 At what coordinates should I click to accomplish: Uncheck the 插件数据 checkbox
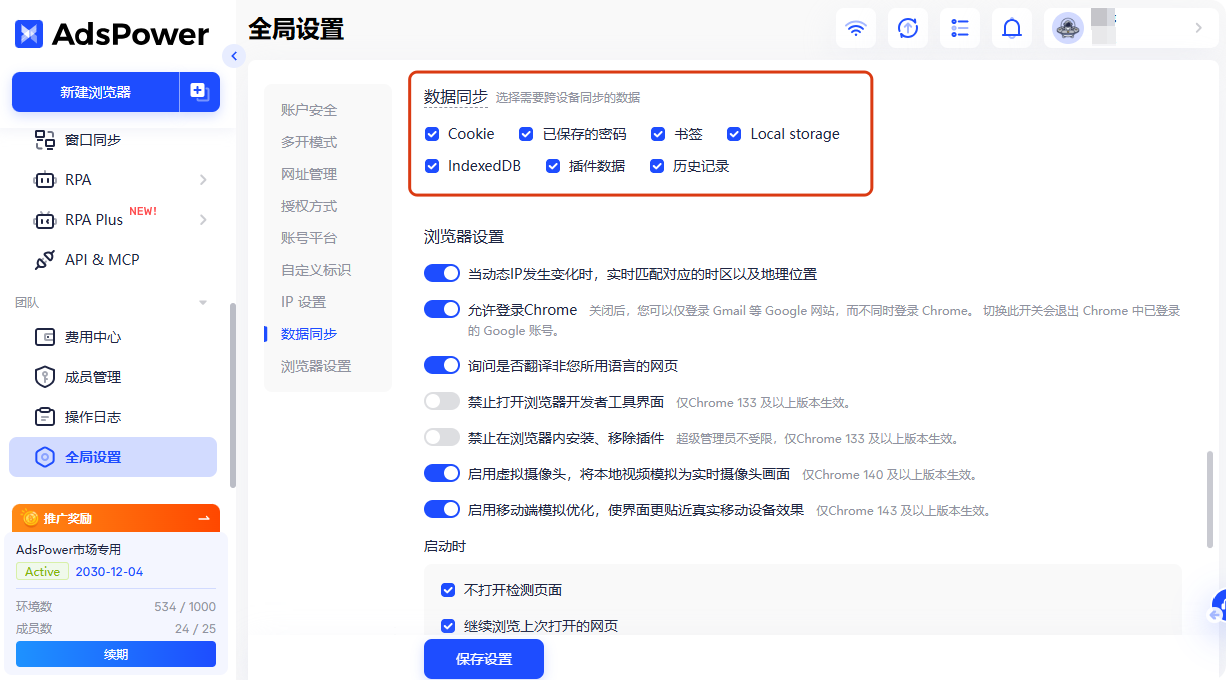pyautogui.click(x=553, y=166)
